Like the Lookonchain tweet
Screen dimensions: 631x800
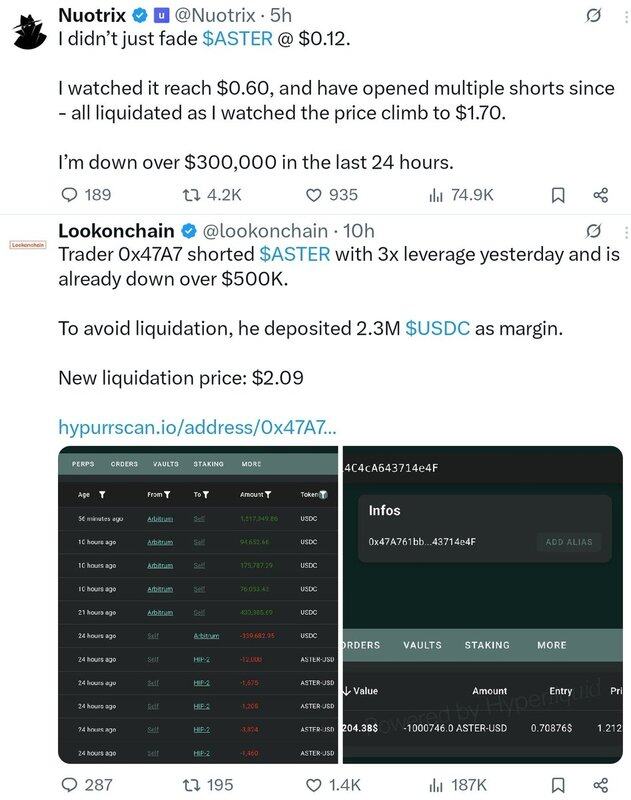click(x=333, y=784)
